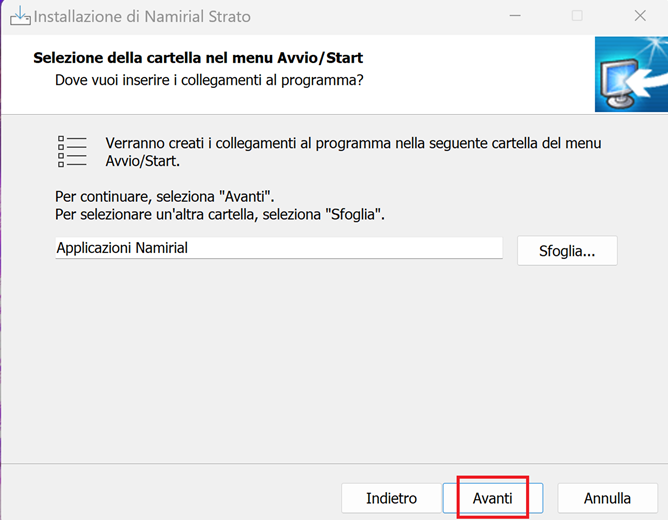The height and width of the screenshot is (520, 668).
Task: Focus the Applicazioni Namirial folder field
Action: tap(278, 248)
